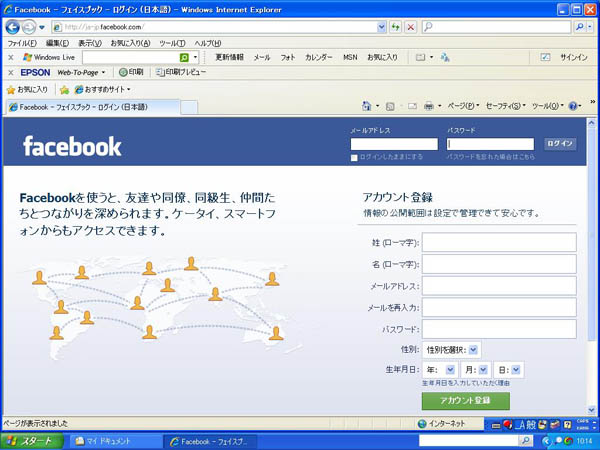Close the EPSON toolbar with X
Screen dimensions: 600x450
pyautogui.click(x=11, y=72)
